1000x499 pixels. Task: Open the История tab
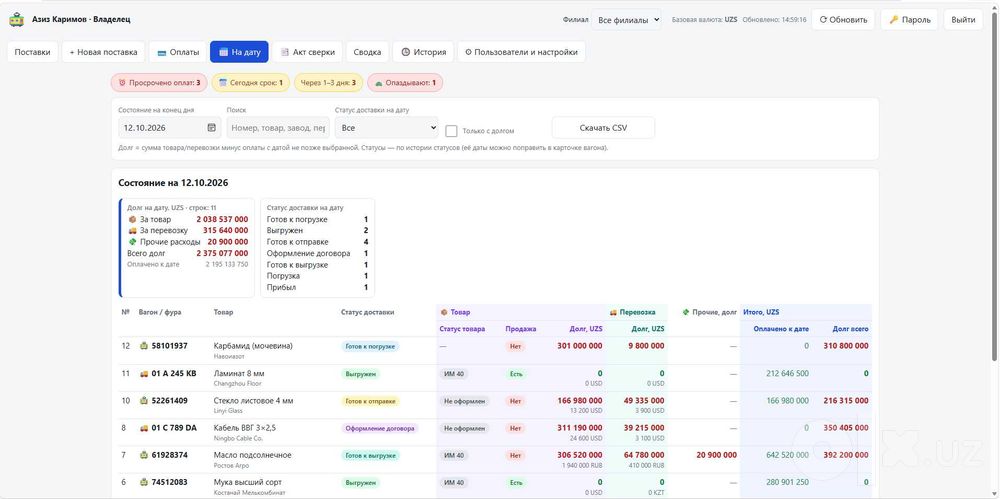423,52
